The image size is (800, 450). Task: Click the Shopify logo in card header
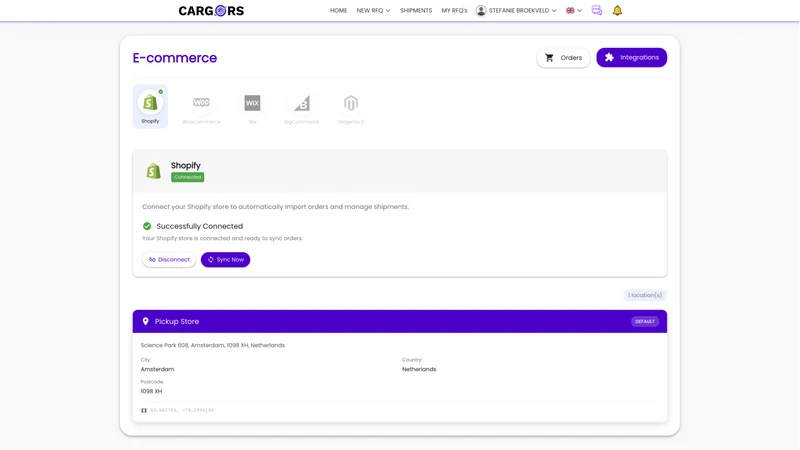tap(153, 171)
